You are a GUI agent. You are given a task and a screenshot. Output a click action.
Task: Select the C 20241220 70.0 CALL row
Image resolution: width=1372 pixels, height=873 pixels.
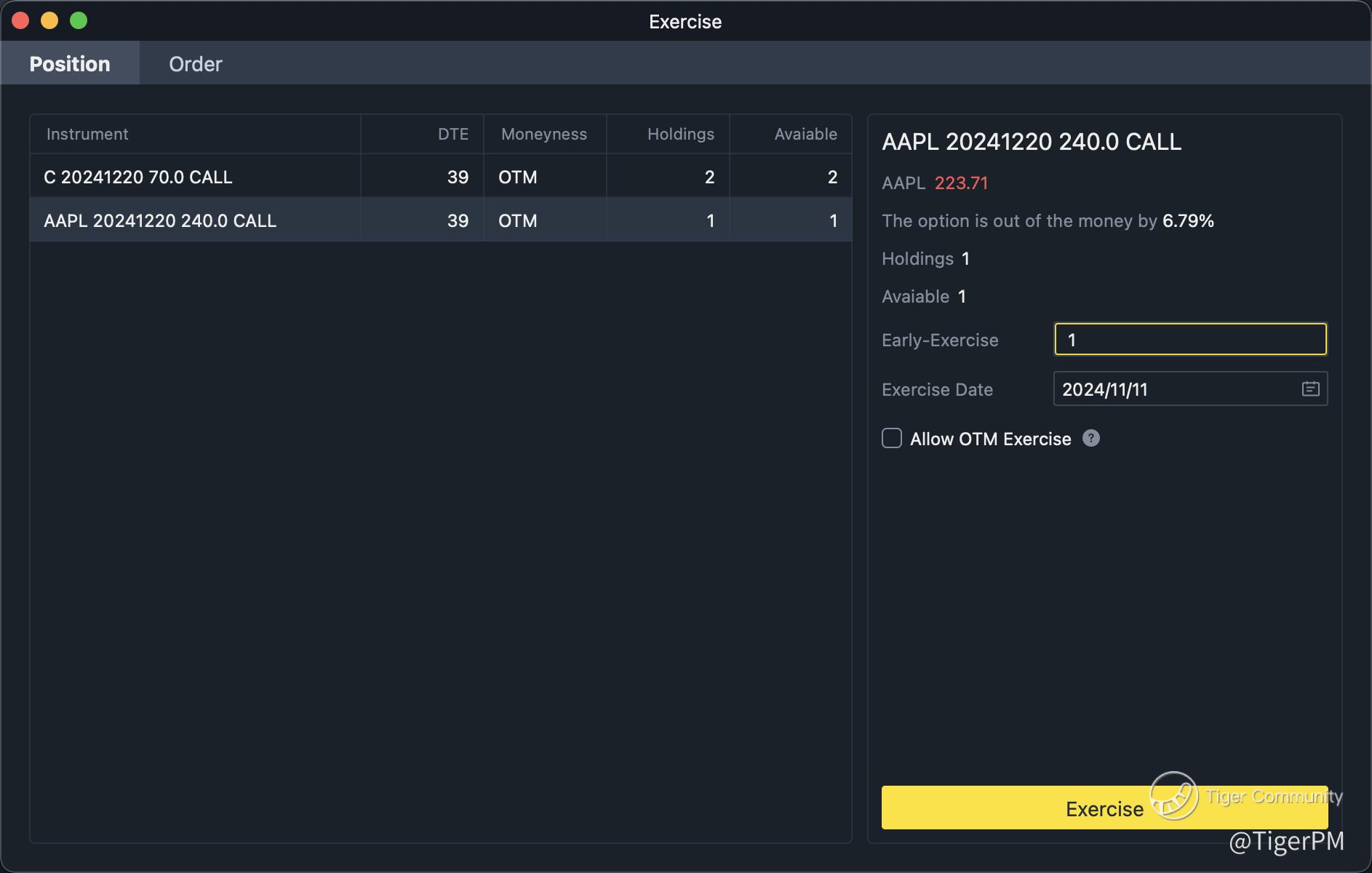(x=441, y=177)
